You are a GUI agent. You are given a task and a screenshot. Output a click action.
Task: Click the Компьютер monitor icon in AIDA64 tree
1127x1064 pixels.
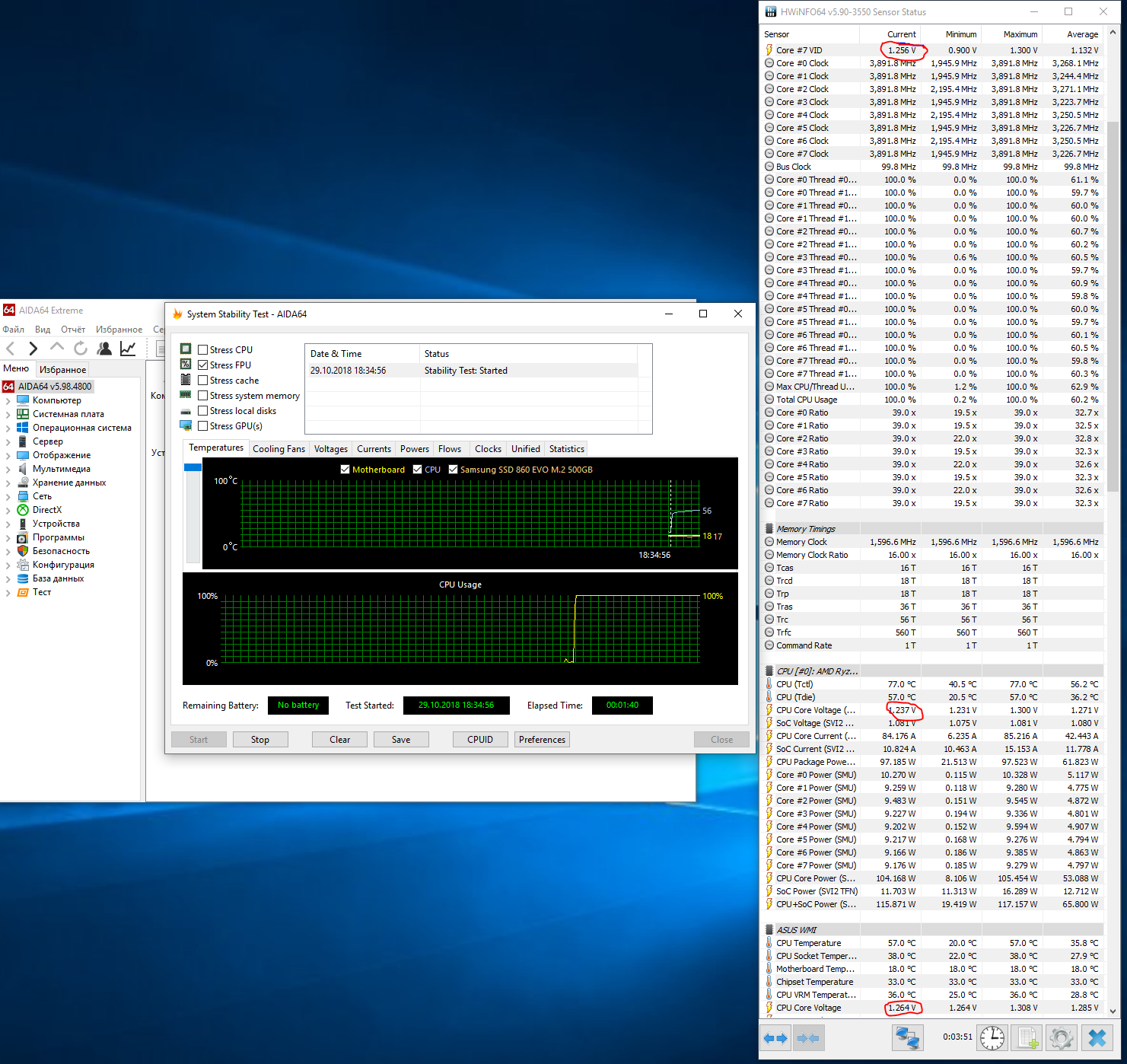tap(23, 400)
